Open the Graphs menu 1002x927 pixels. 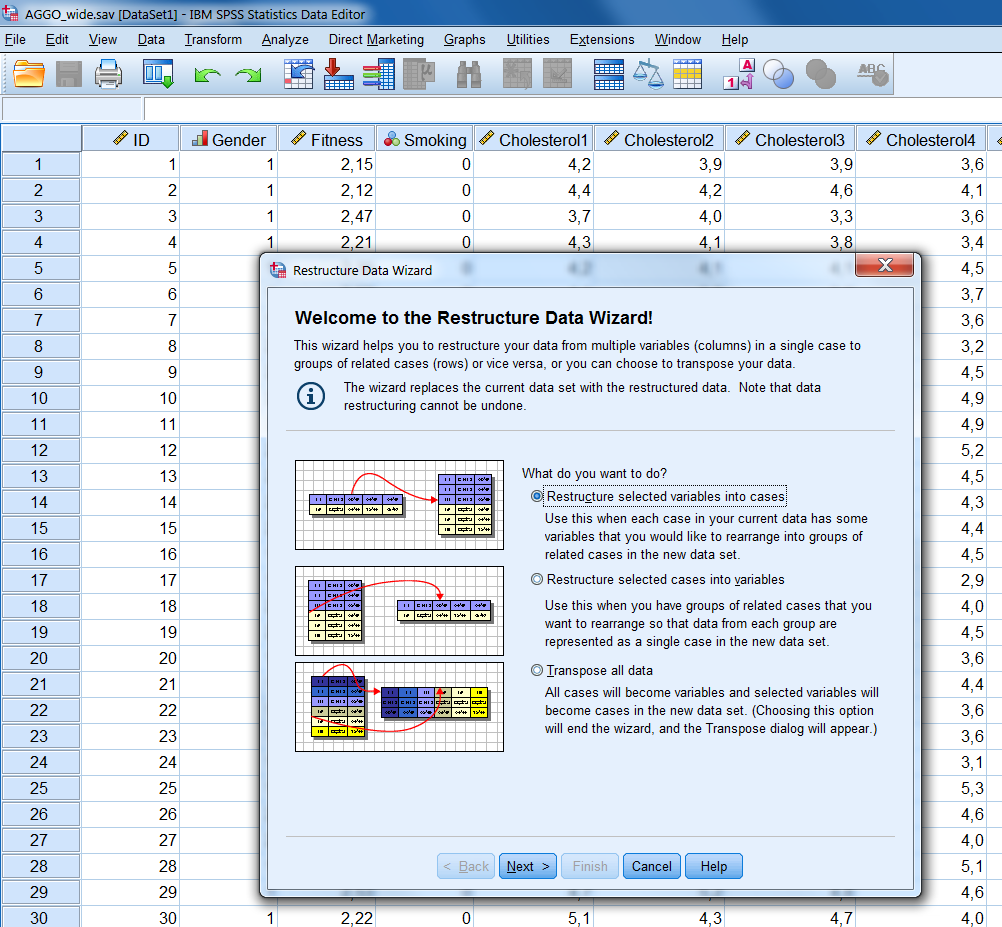tap(464, 39)
